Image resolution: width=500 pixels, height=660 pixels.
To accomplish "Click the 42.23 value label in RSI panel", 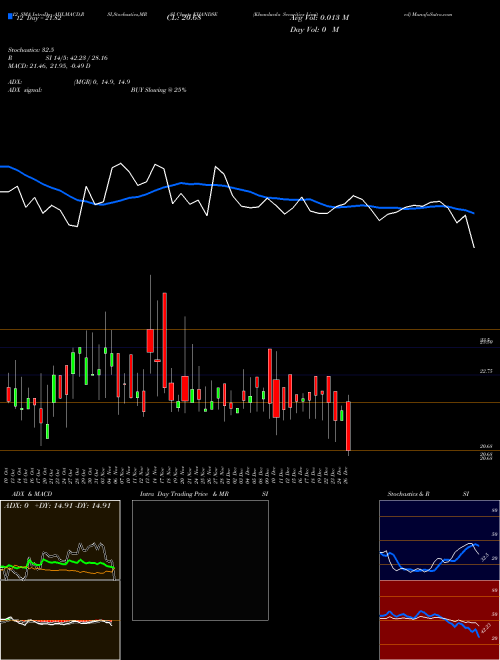I will tap(485, 628).
